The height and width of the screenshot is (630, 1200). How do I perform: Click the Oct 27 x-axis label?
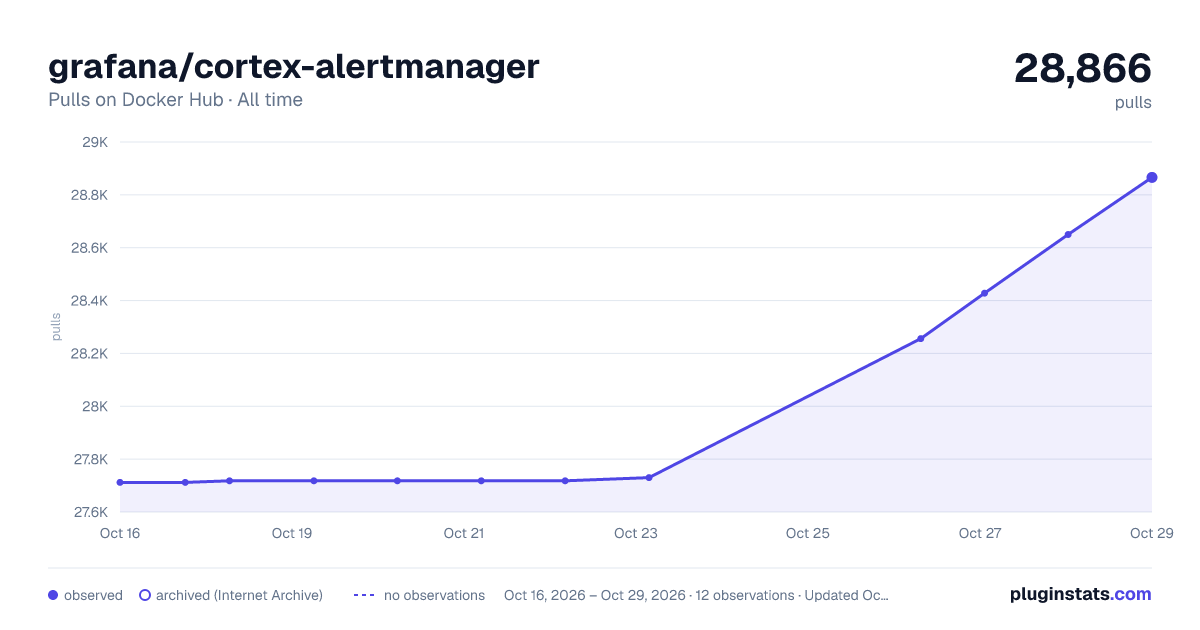tap(980, 533)
